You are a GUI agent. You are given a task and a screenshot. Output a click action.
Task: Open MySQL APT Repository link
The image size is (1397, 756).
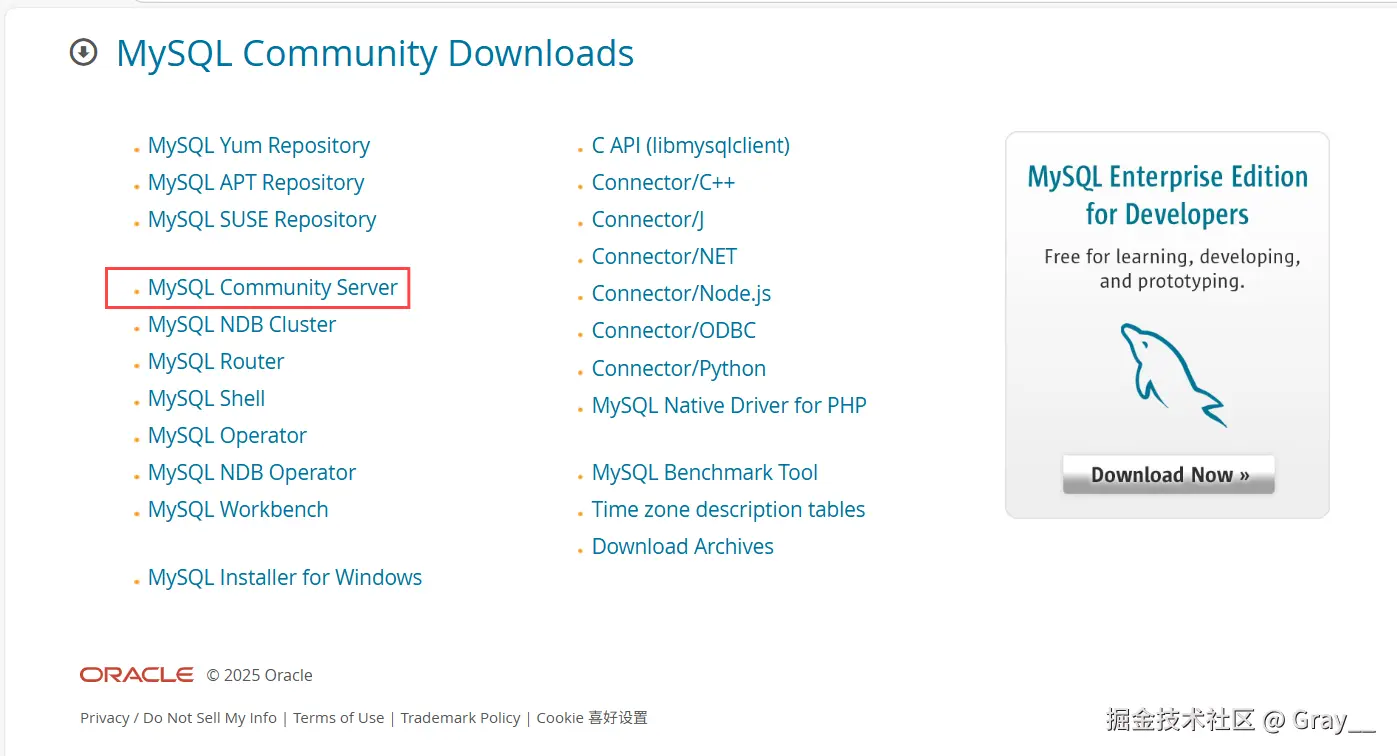tap(256, 183)
